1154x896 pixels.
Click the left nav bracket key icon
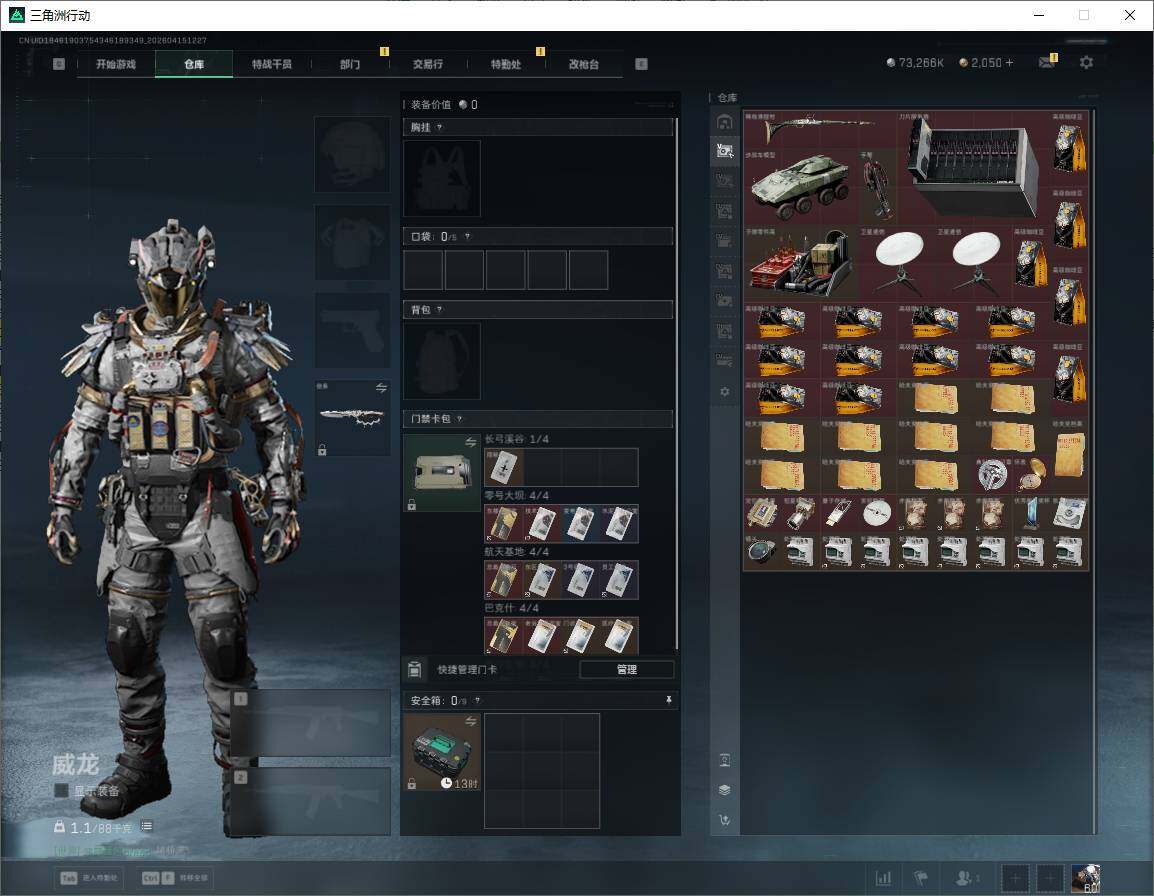[x=59, y=64]
